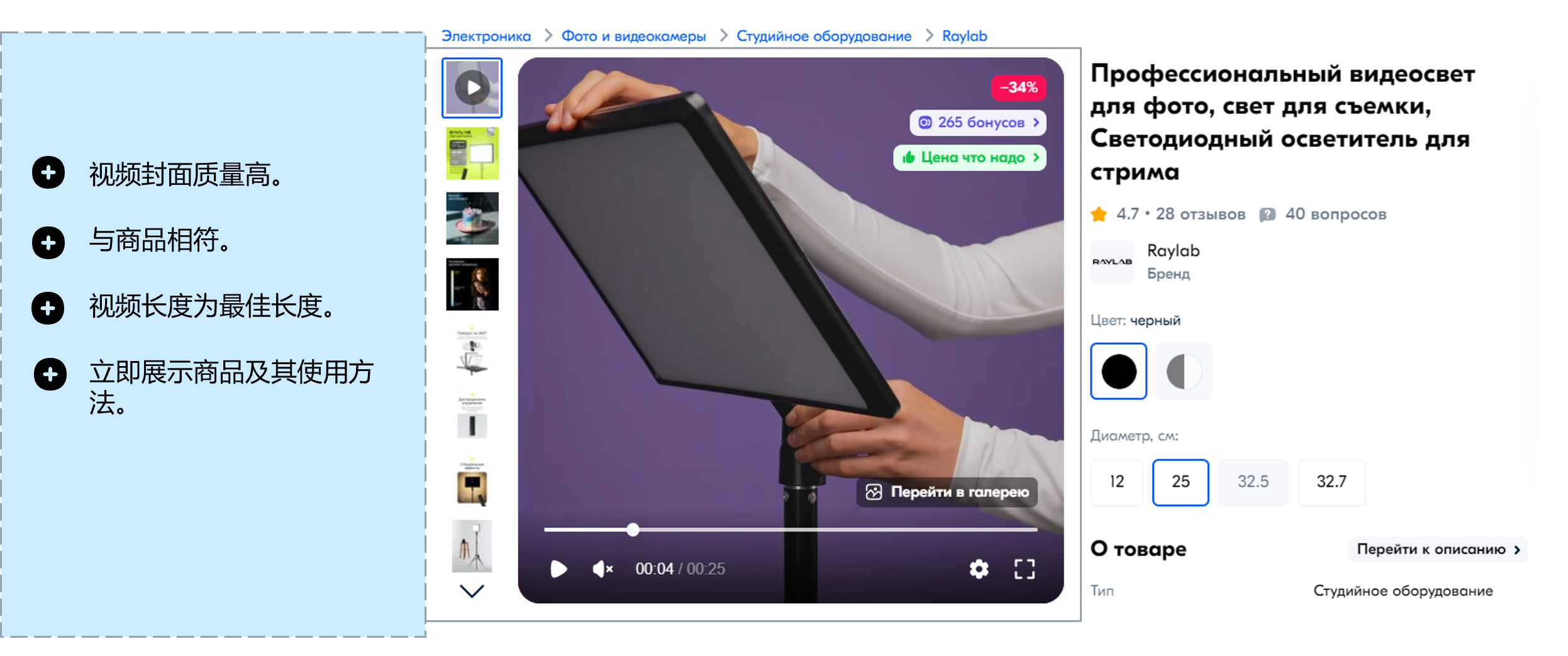This screenshot has width=1568, height=656.
Task: Select the video thumbnail with play icon
Action: tap(472, 88)
